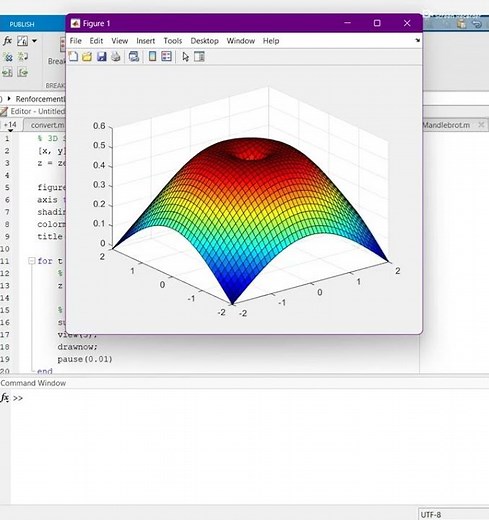Click the UTF-8 encoding indicator in status bar
This screenshot has height=520, width=489.
[431, 514]
